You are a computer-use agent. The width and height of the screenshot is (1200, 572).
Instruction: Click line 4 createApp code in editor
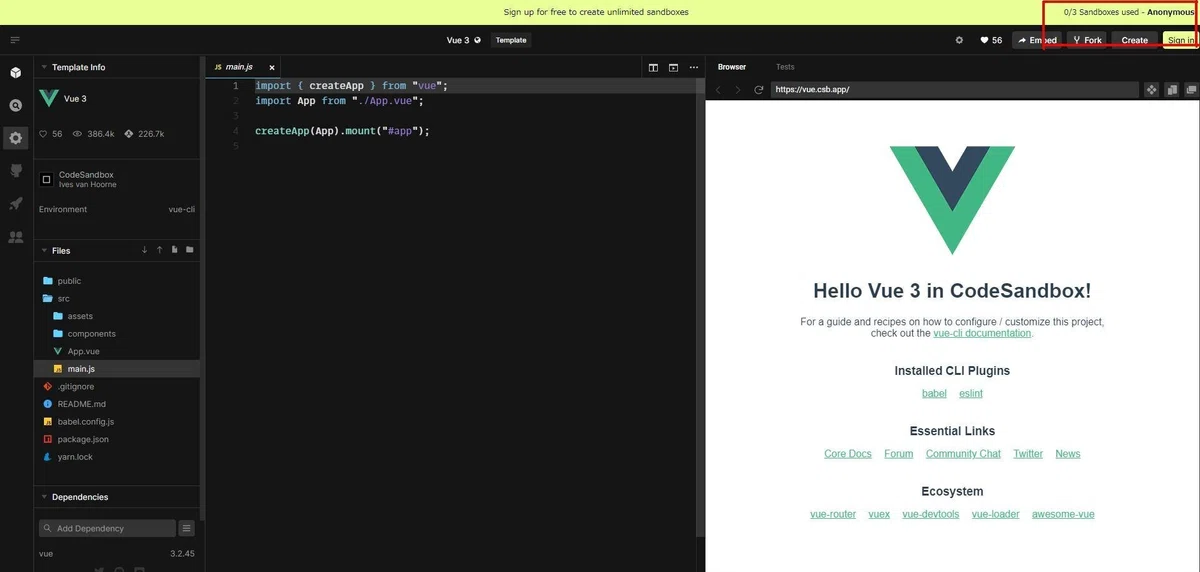coord(342,131)
